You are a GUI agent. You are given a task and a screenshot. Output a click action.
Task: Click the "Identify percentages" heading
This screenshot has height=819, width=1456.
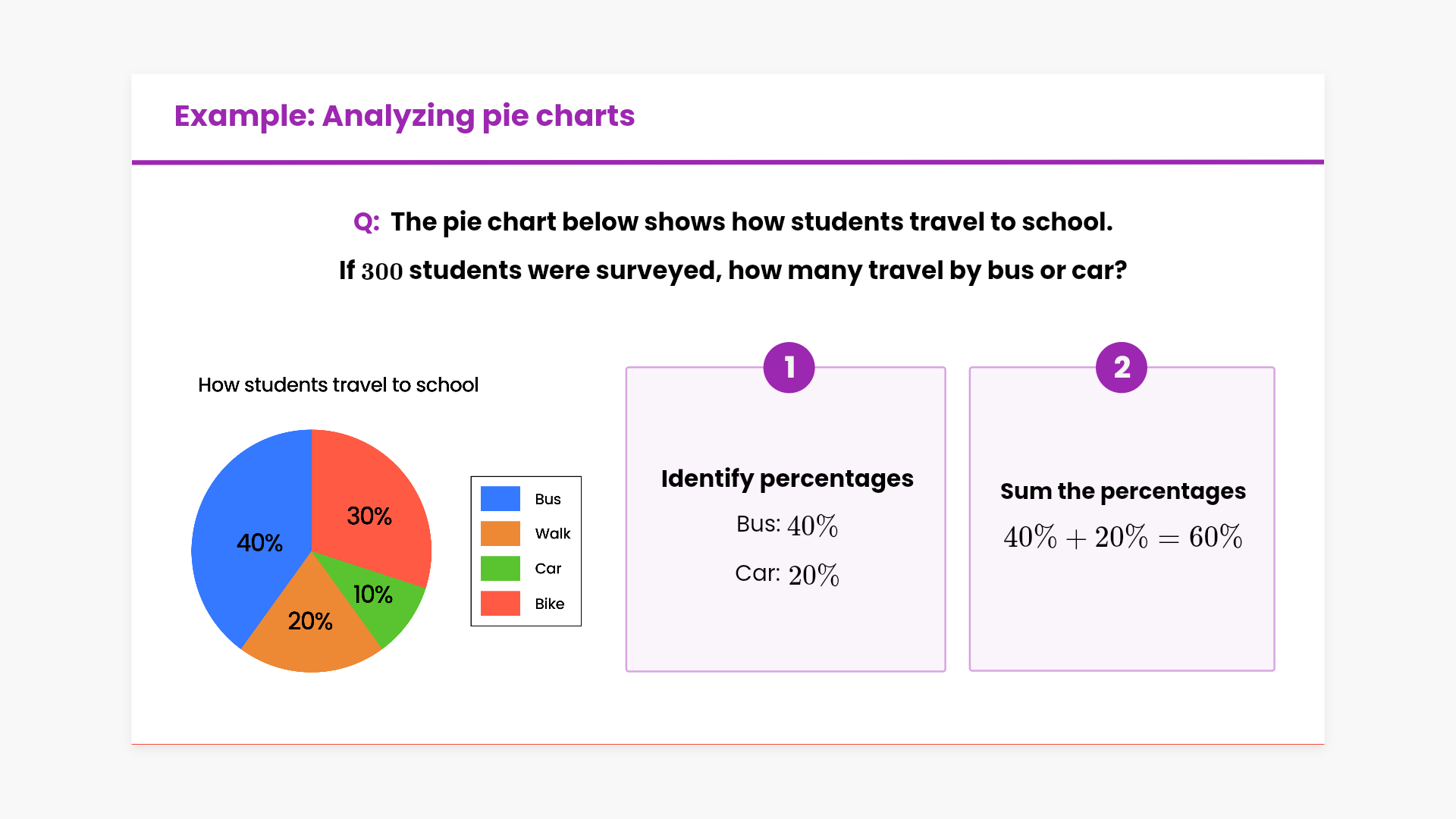click(x=787, y=479)
